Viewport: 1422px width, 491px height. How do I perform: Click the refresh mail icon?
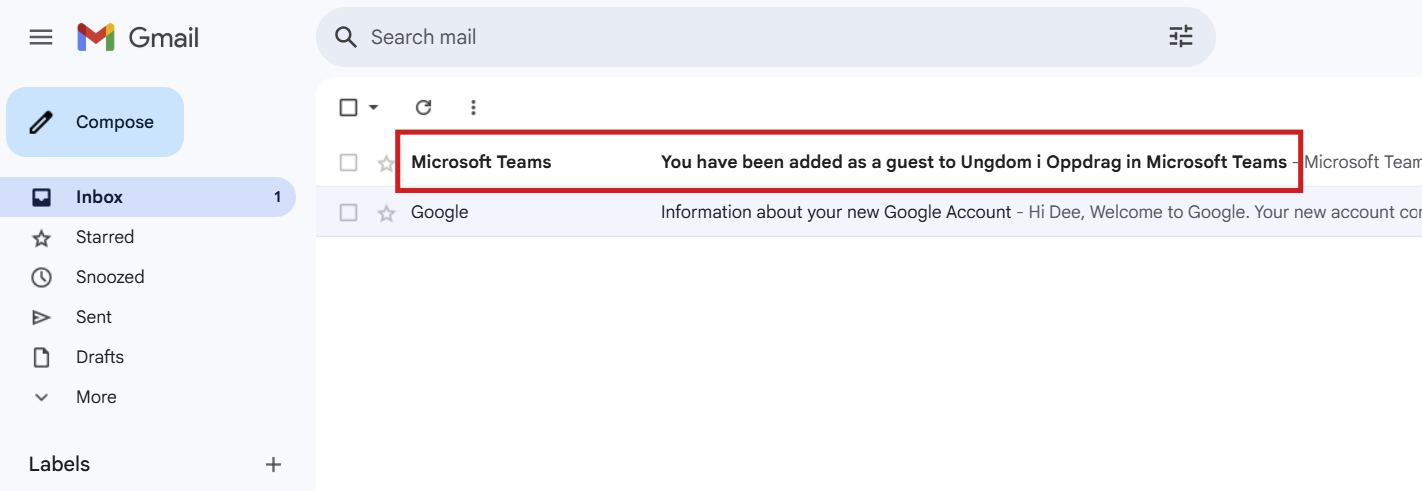click(423, 107)
